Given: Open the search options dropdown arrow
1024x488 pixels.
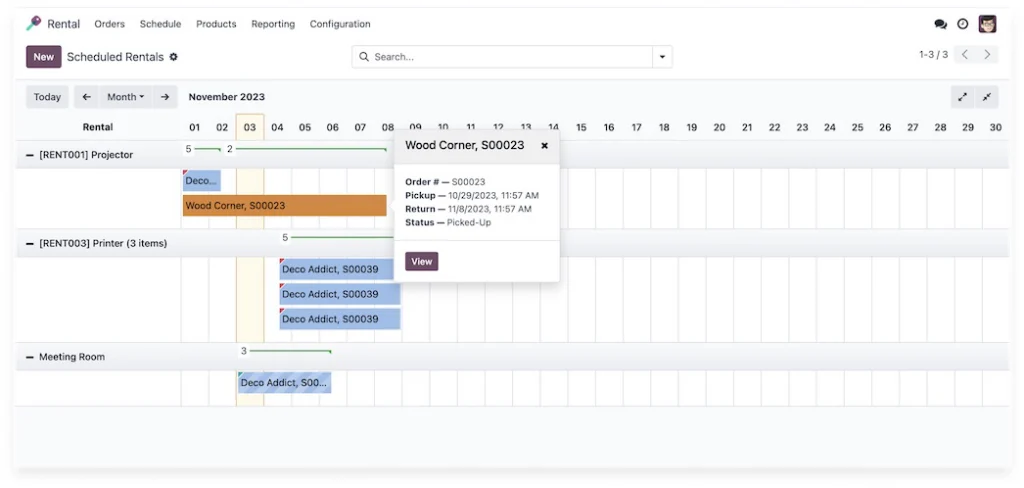Looking at the screenshot, I should pos(662,57).
